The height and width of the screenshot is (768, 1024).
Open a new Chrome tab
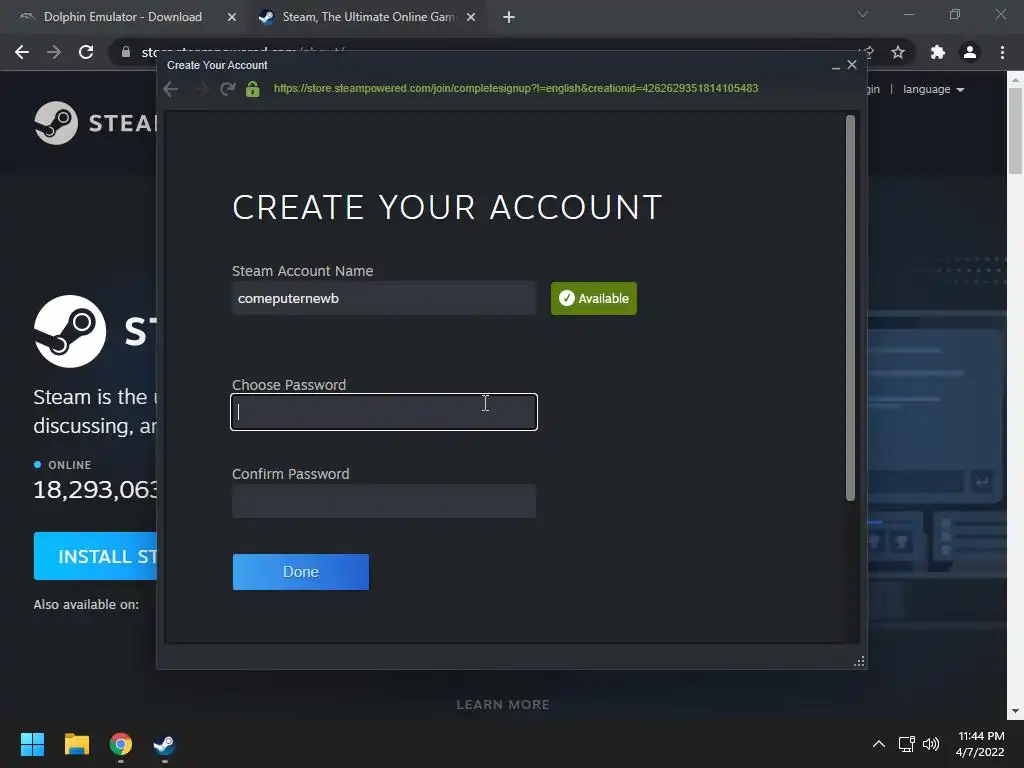509,17
